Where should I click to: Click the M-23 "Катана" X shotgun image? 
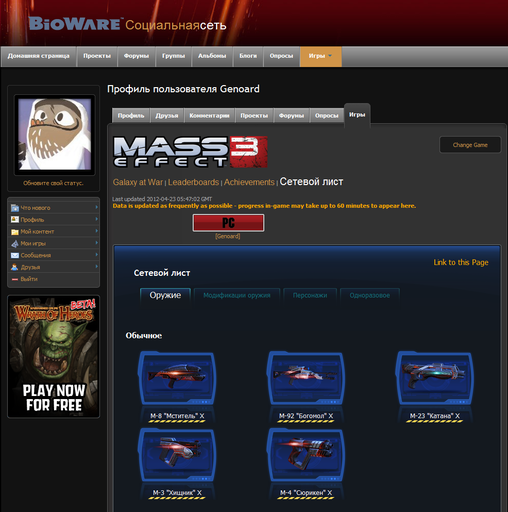click(434, 379)
